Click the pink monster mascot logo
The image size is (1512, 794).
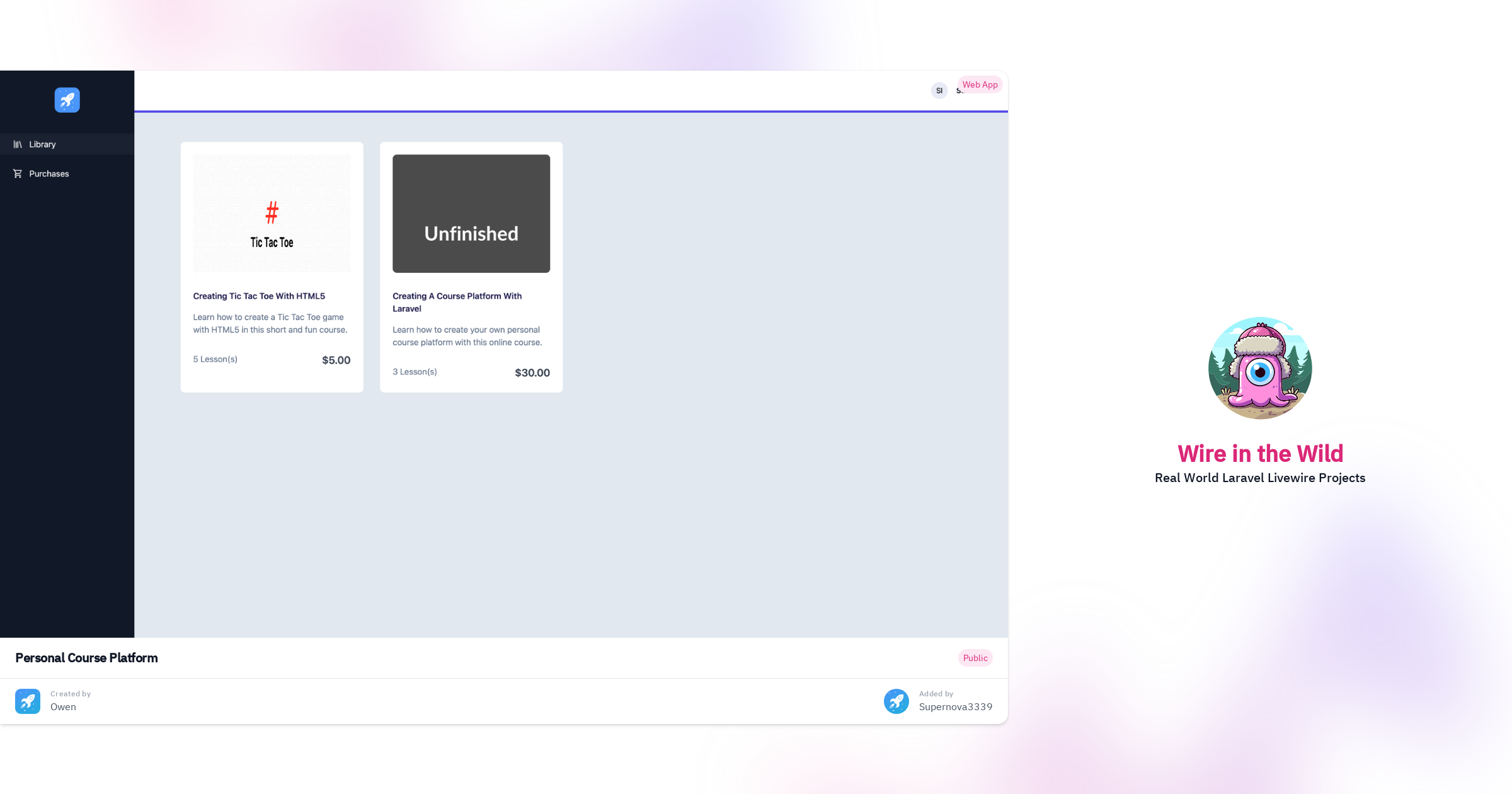point(1260,368)
